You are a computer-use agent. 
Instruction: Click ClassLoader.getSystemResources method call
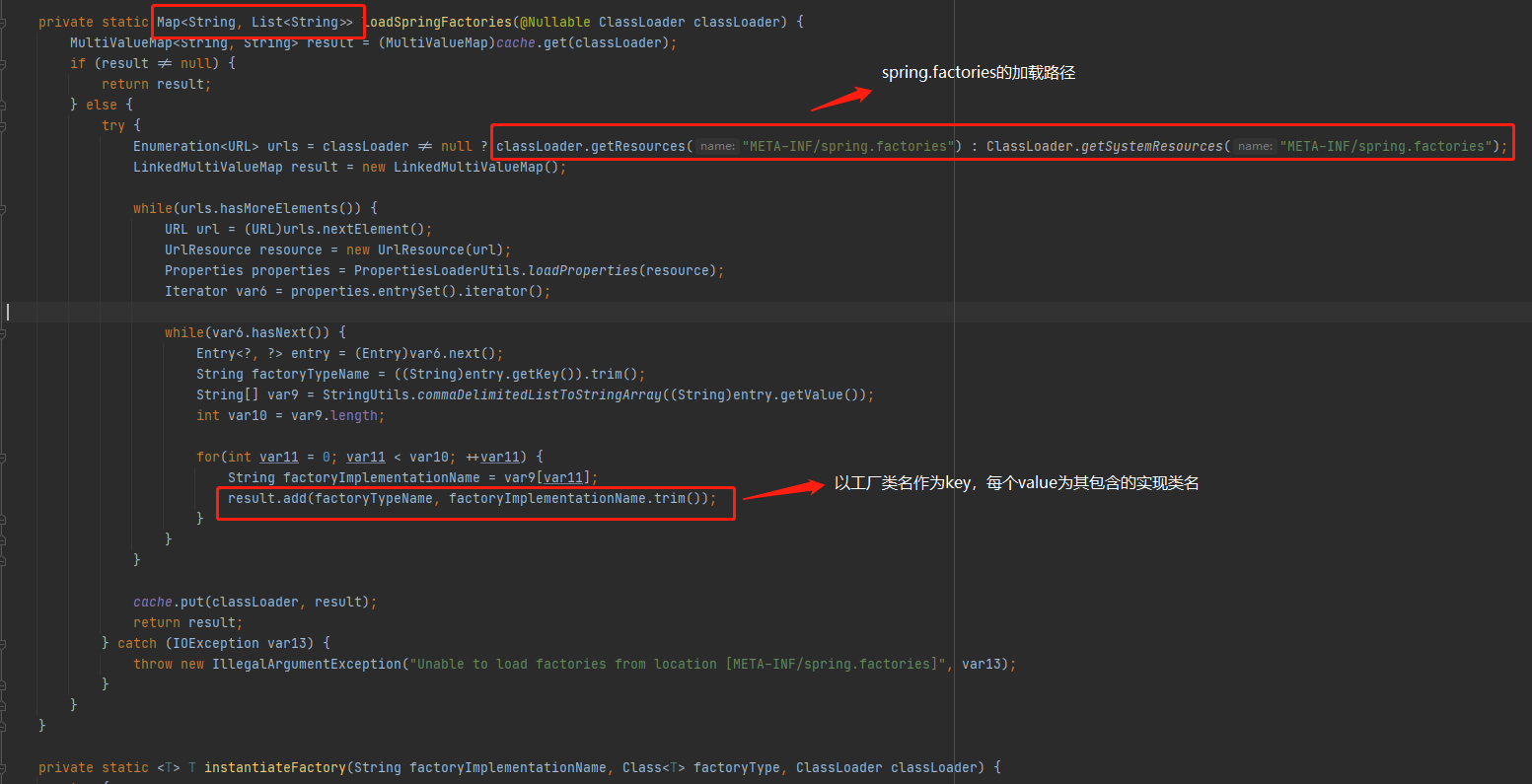(x=1105, y=146)
